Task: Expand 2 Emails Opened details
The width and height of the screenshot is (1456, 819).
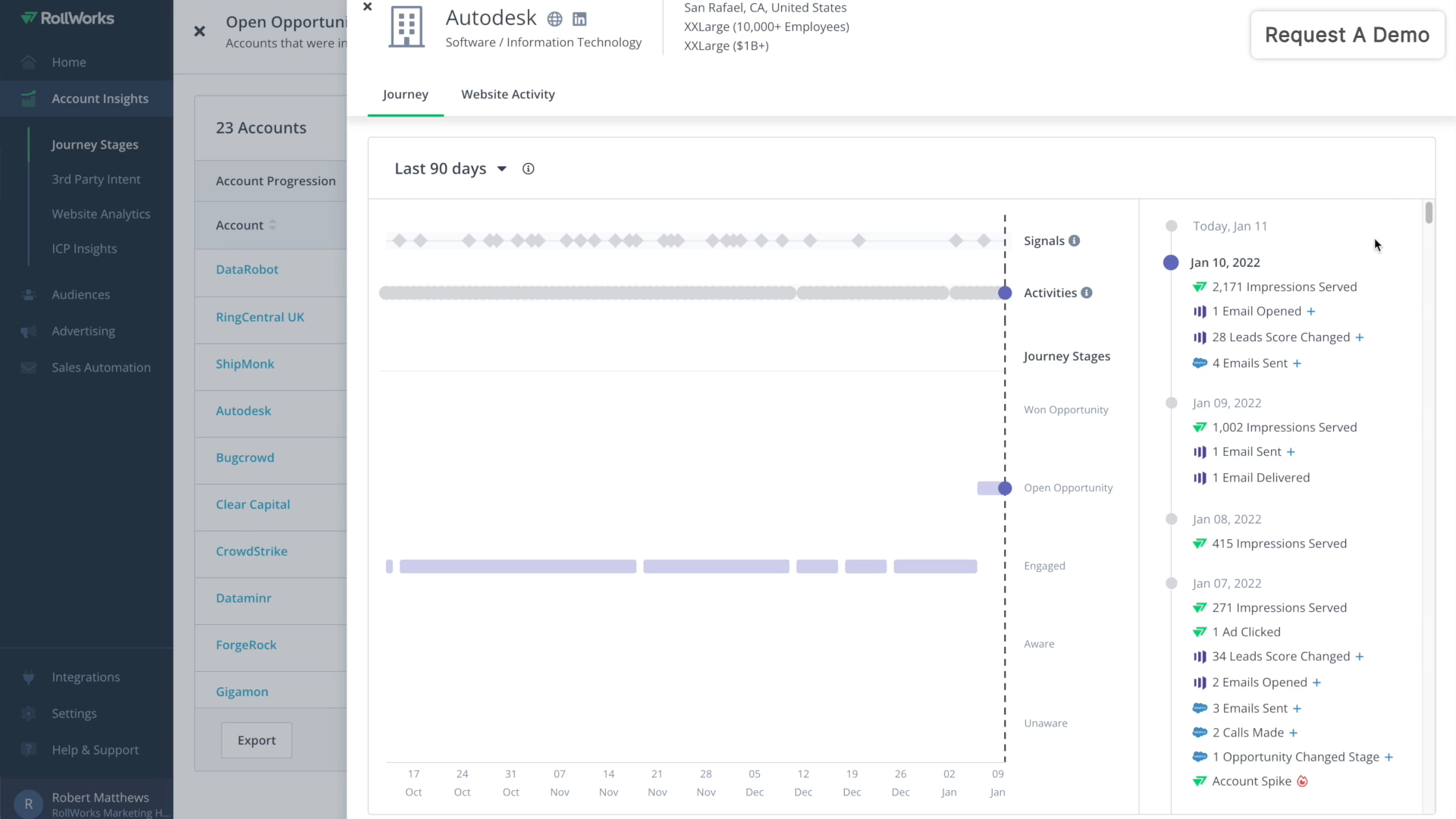Action: coord(1317,682)
